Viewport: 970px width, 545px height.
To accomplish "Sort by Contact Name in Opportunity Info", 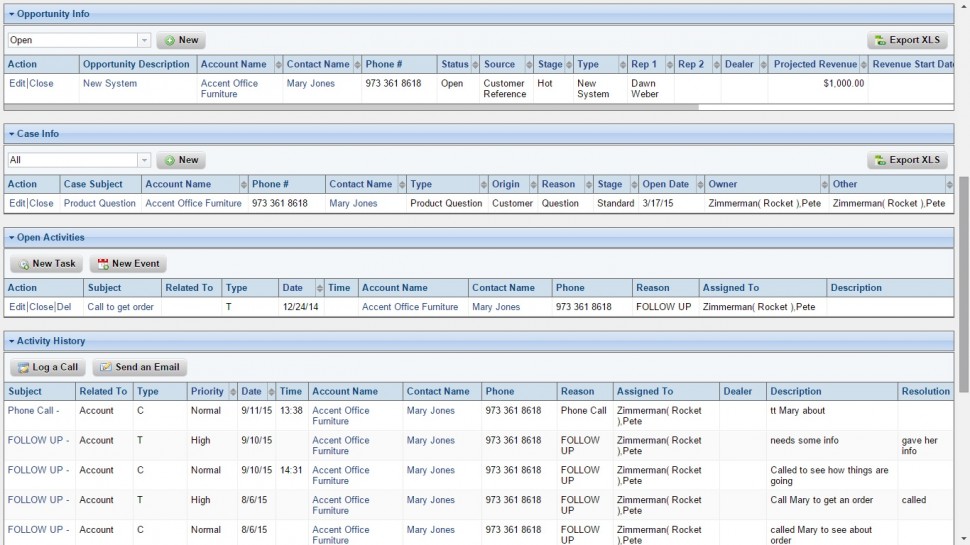I will coord(357,64).
